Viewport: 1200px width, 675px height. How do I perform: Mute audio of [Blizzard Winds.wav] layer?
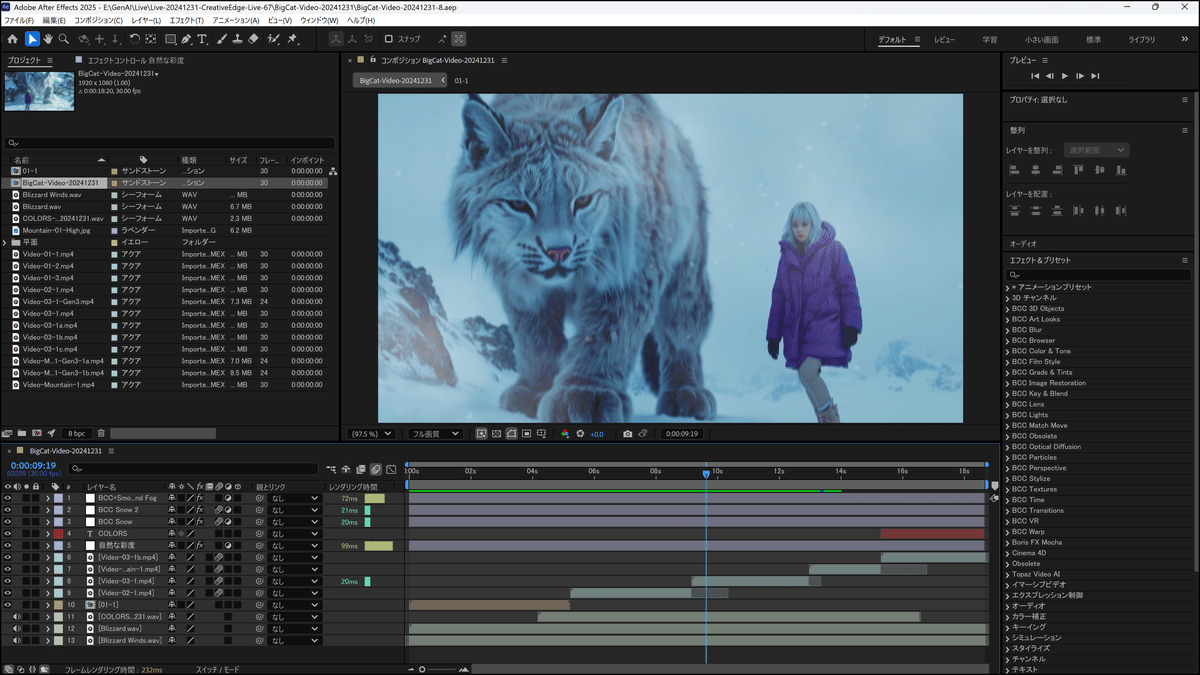coord(17,641)
